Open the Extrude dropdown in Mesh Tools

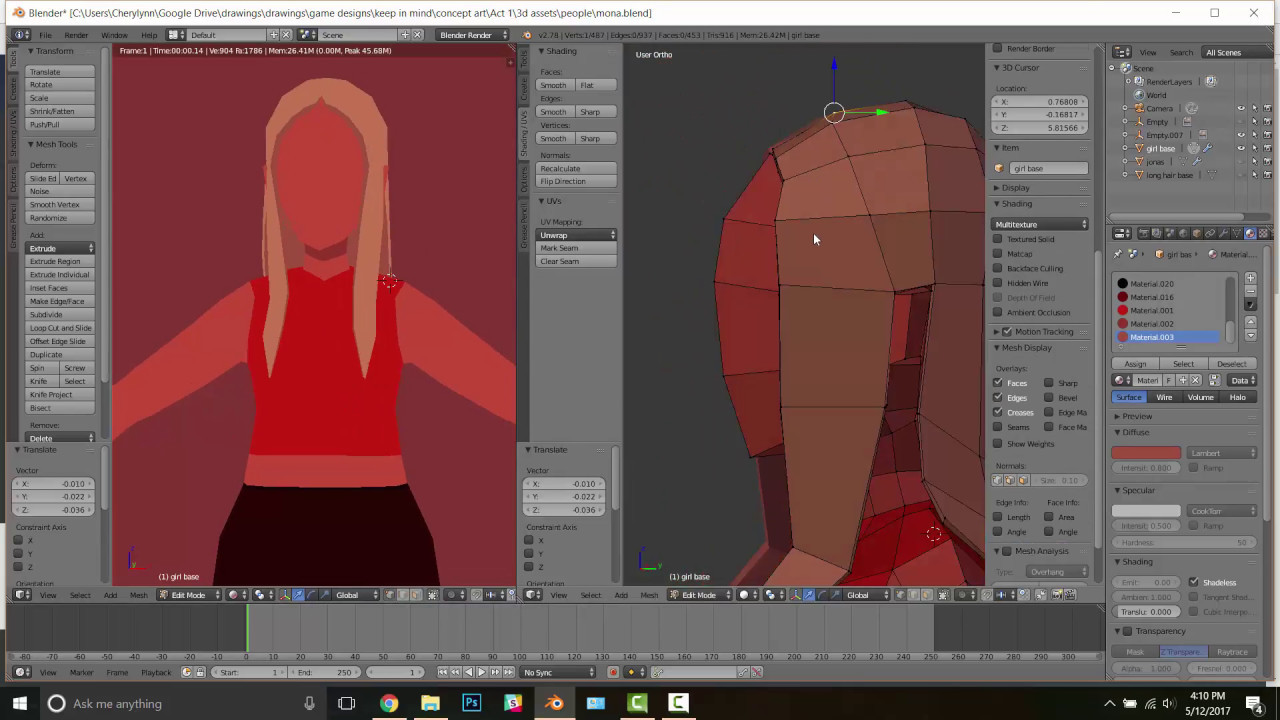(61, 248)
